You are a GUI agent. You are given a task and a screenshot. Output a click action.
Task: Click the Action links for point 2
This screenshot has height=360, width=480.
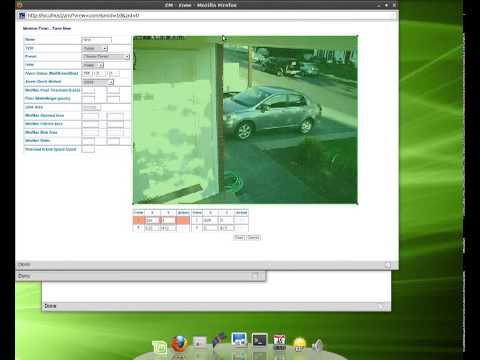pyautogui.click(x=241, y=220)
